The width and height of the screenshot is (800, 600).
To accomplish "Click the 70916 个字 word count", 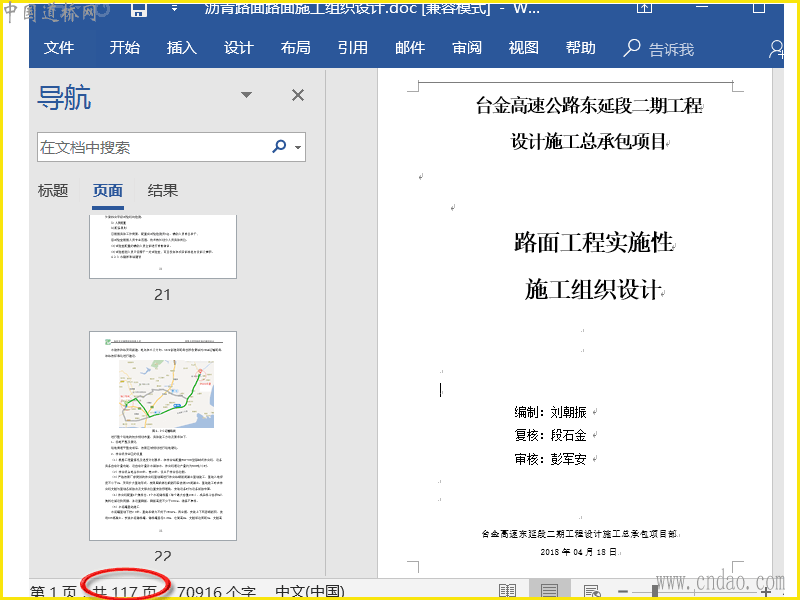I will (x=216, y=592).
